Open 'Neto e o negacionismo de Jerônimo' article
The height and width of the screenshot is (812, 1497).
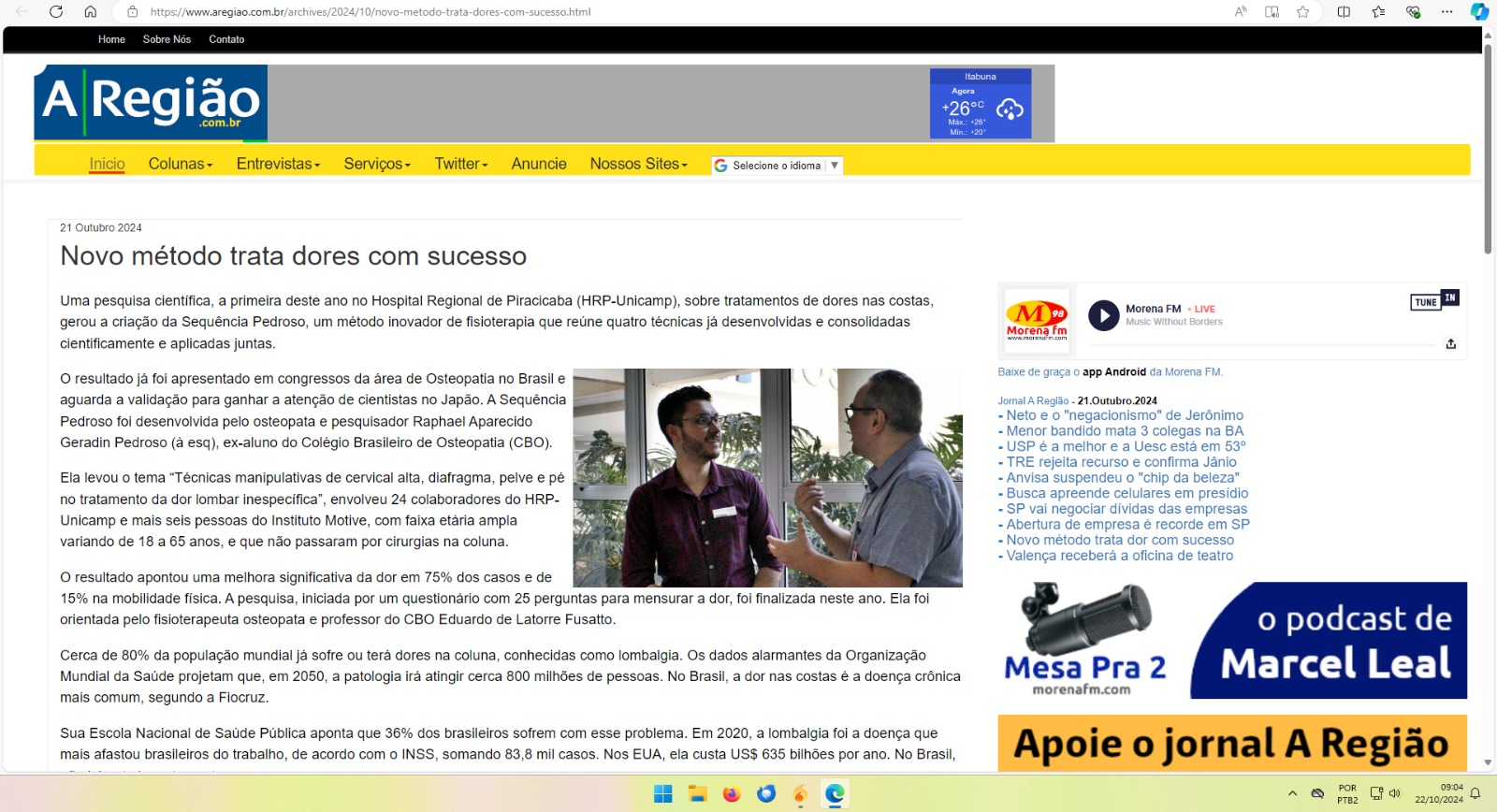click(1125, 415)
